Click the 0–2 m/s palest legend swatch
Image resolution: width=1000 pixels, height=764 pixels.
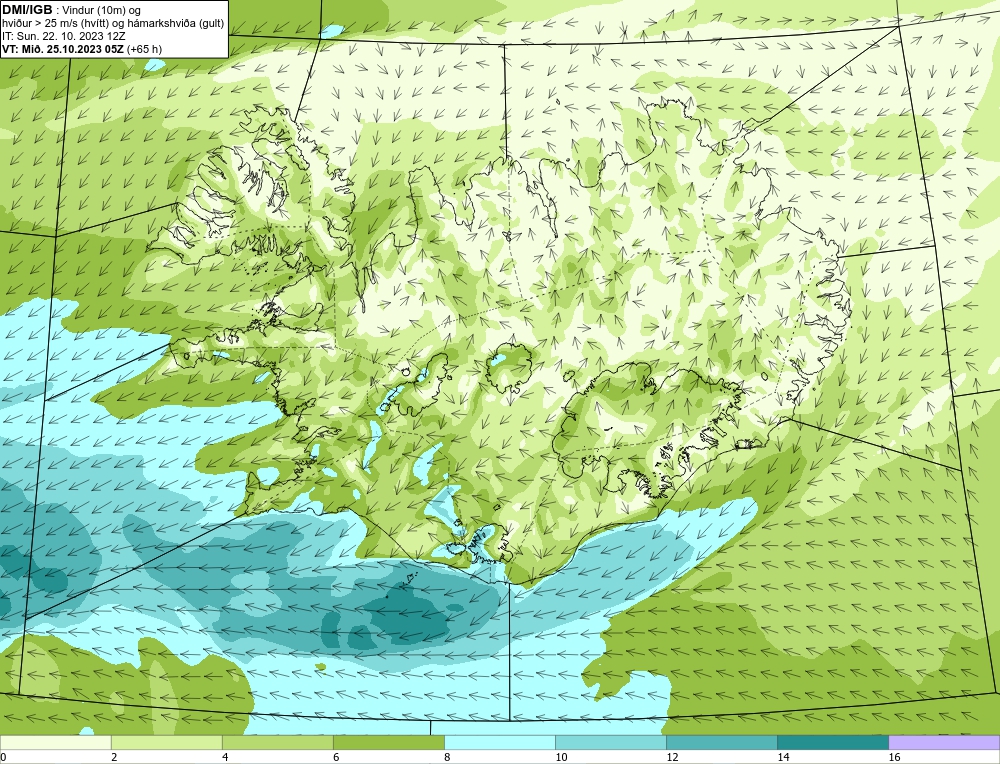(x=55, y=742)
